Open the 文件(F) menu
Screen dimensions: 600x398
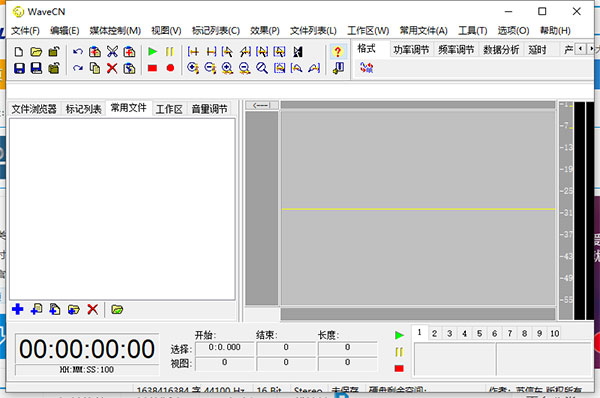[x=25, y=31]
